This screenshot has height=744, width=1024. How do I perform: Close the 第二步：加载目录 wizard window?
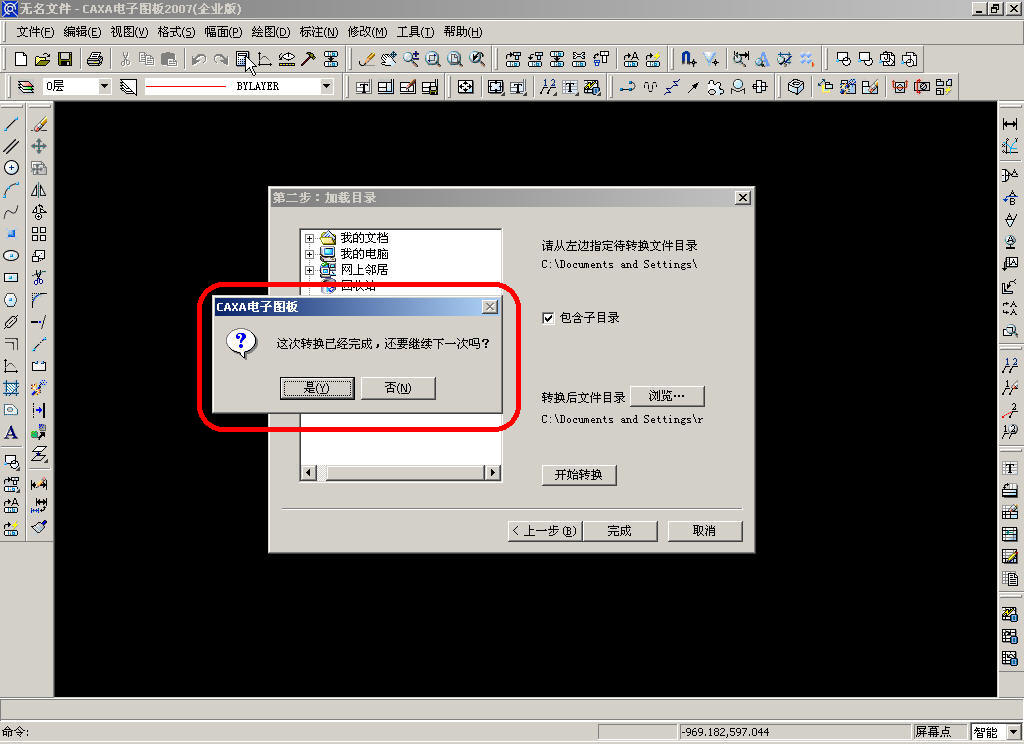click(x=743, y=198)
